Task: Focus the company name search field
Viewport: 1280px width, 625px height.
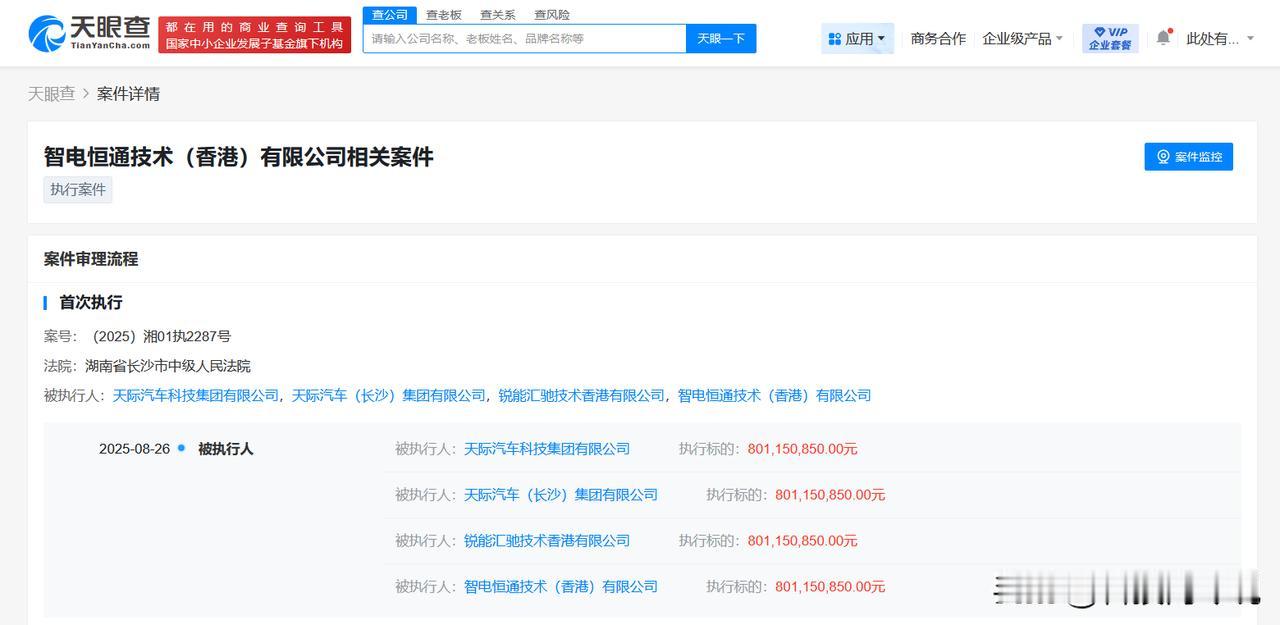Action: (x=524, y=38)
